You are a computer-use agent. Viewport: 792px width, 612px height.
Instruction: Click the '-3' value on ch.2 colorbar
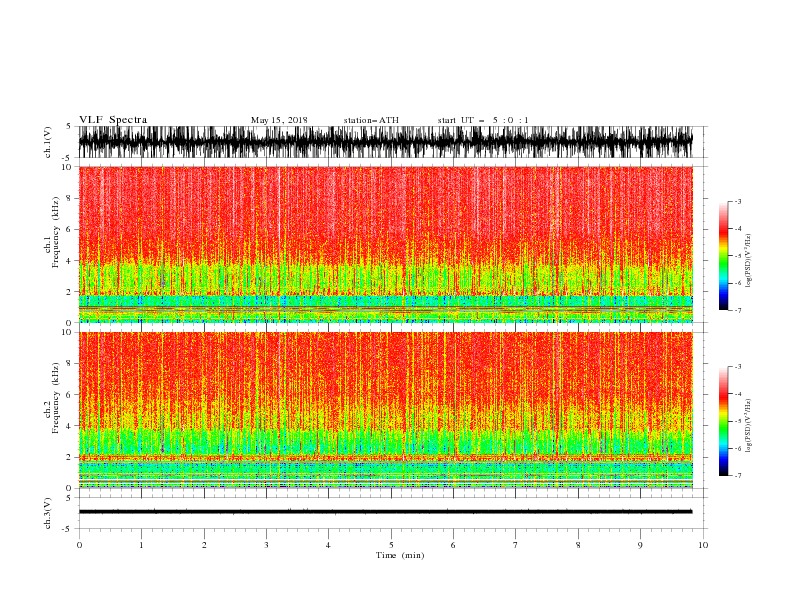[x=738, y=367]
